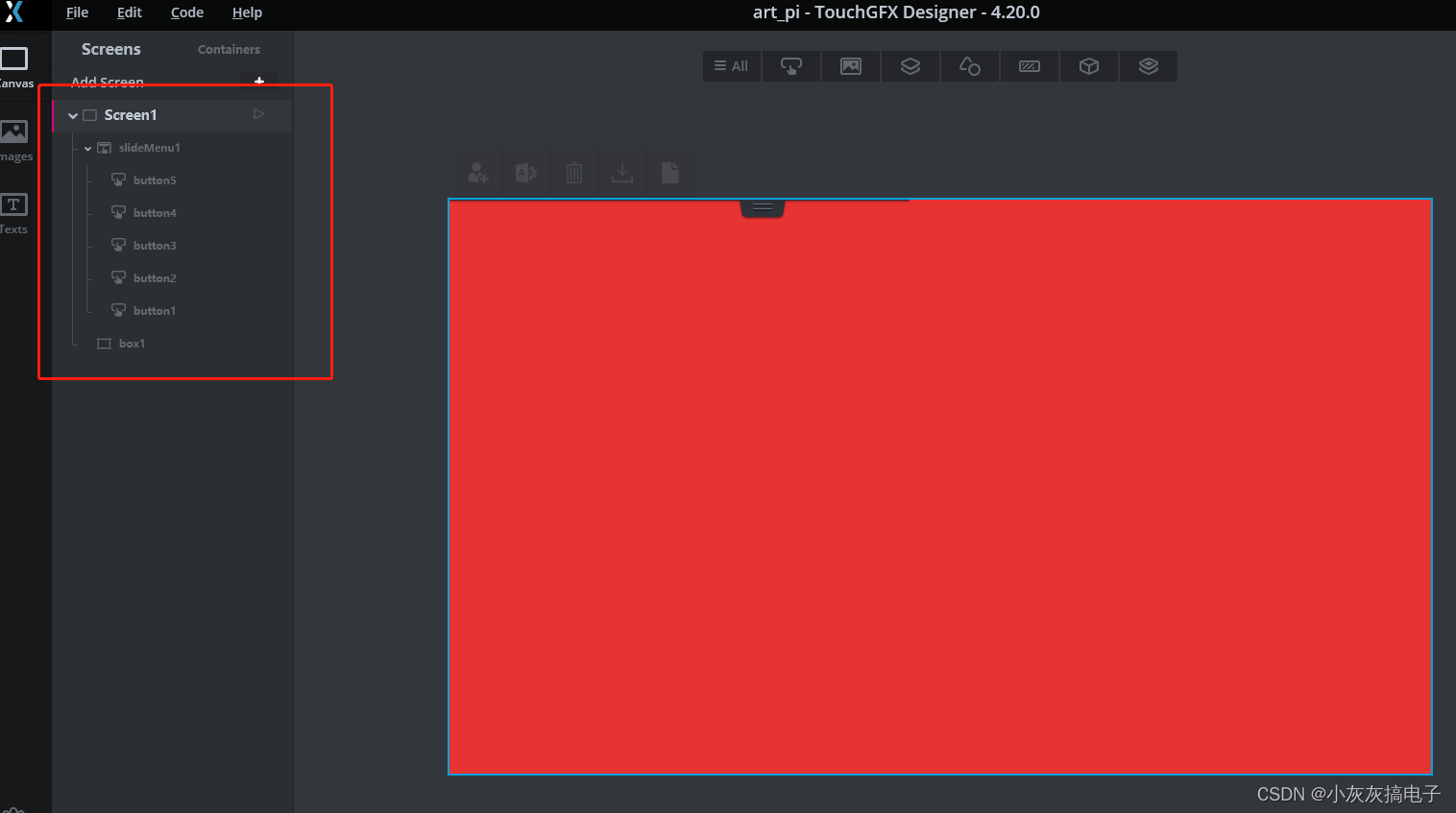Screen dimensions: 1456x813
Task: Click the Add Screen plus button
Action: (x=258, y=81)
